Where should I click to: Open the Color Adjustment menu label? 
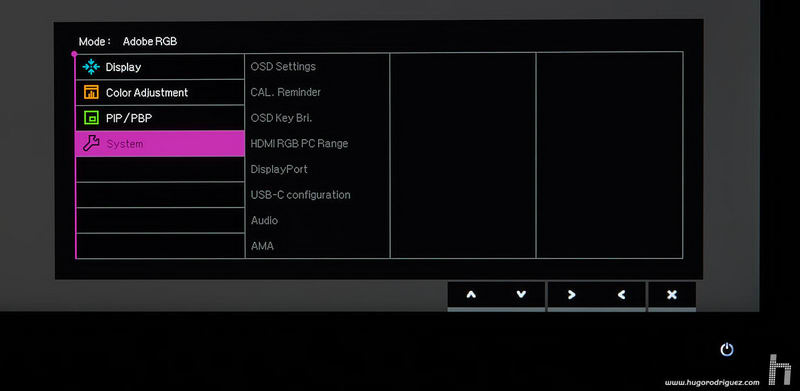147,93
